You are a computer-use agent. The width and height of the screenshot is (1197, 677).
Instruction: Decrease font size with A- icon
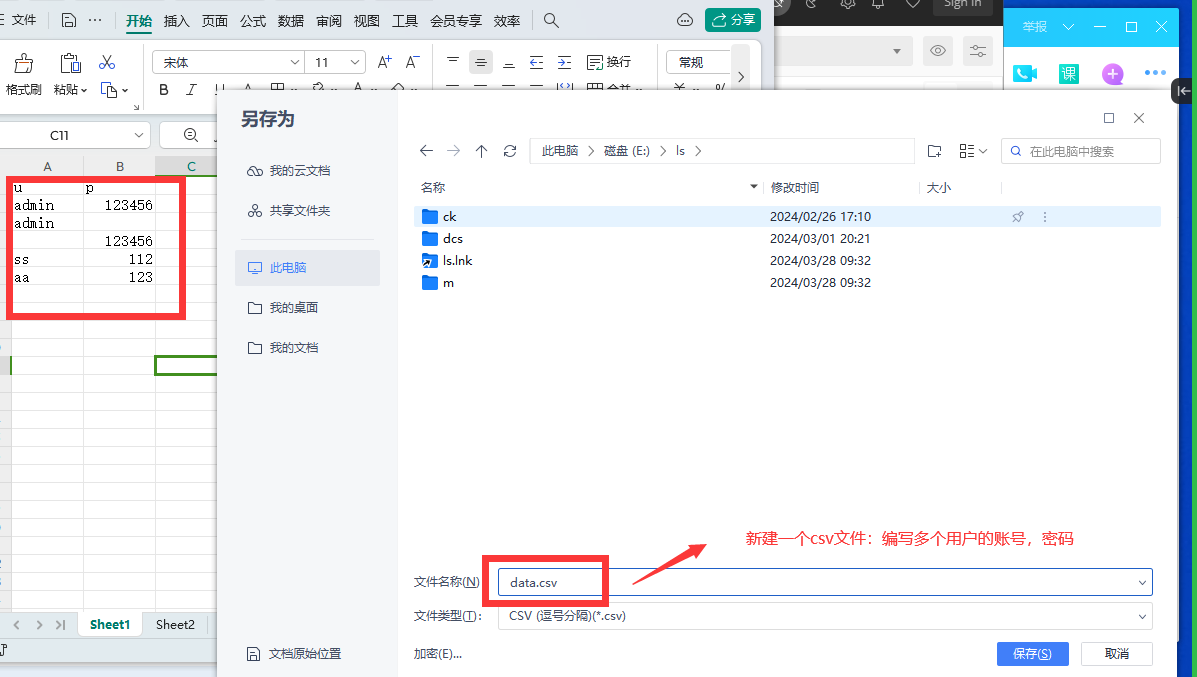coord(412,62)
